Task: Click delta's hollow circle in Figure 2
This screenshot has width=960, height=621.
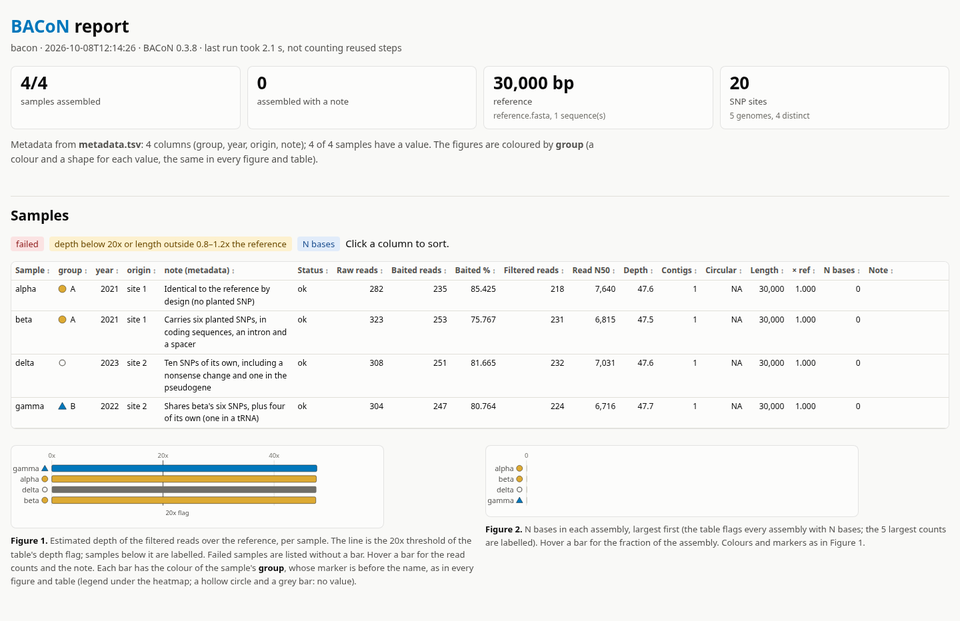Action: click(x=520, y=490)
